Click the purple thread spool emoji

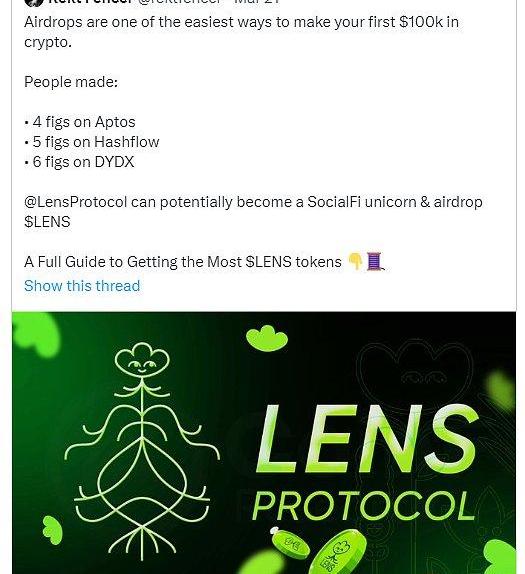click(x=375, y=261)
